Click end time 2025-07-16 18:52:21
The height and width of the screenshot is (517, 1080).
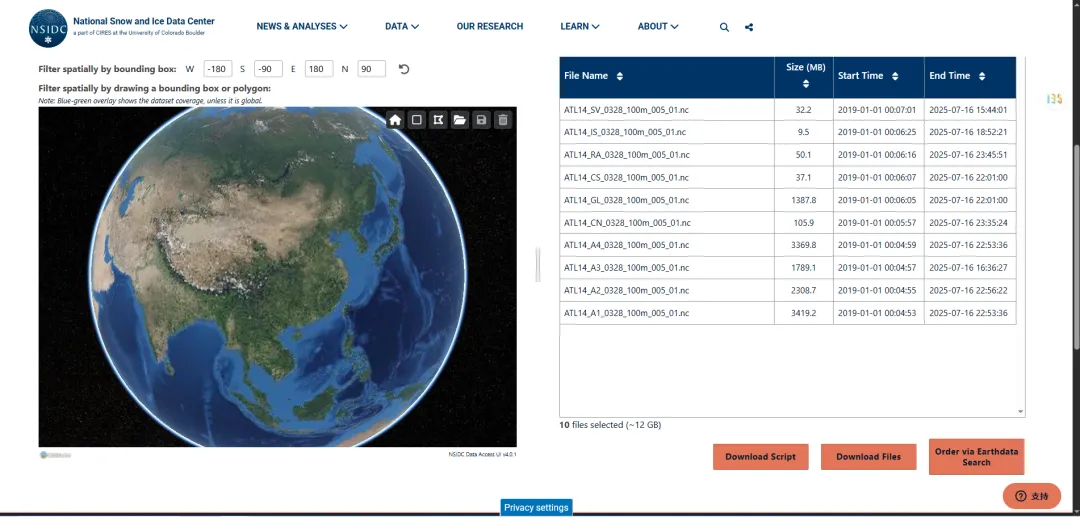pos(968,132)
